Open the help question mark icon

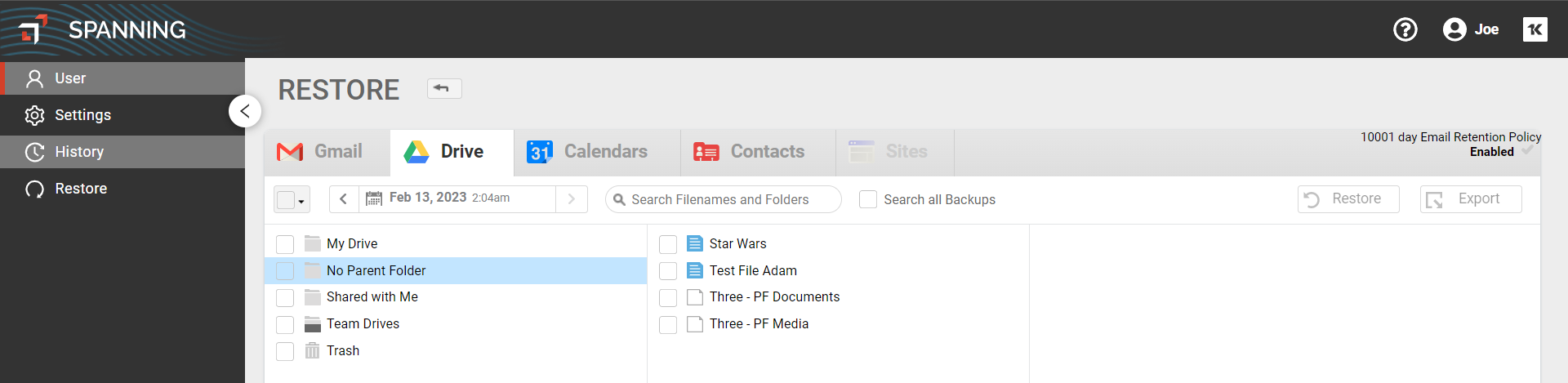click(x=1405, y=29)
